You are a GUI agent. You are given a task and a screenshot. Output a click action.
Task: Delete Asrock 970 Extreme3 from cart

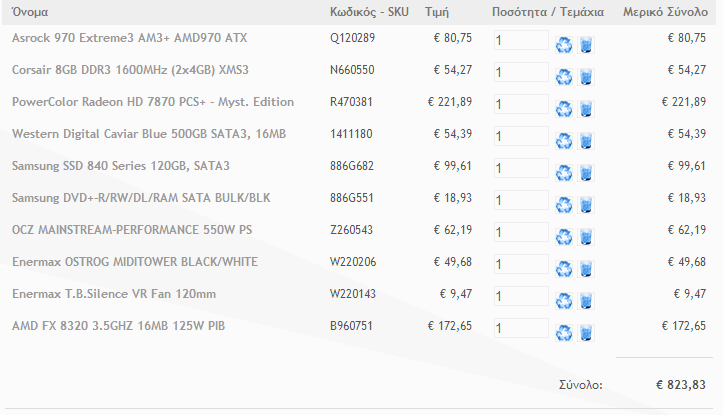tap(586, 45)
